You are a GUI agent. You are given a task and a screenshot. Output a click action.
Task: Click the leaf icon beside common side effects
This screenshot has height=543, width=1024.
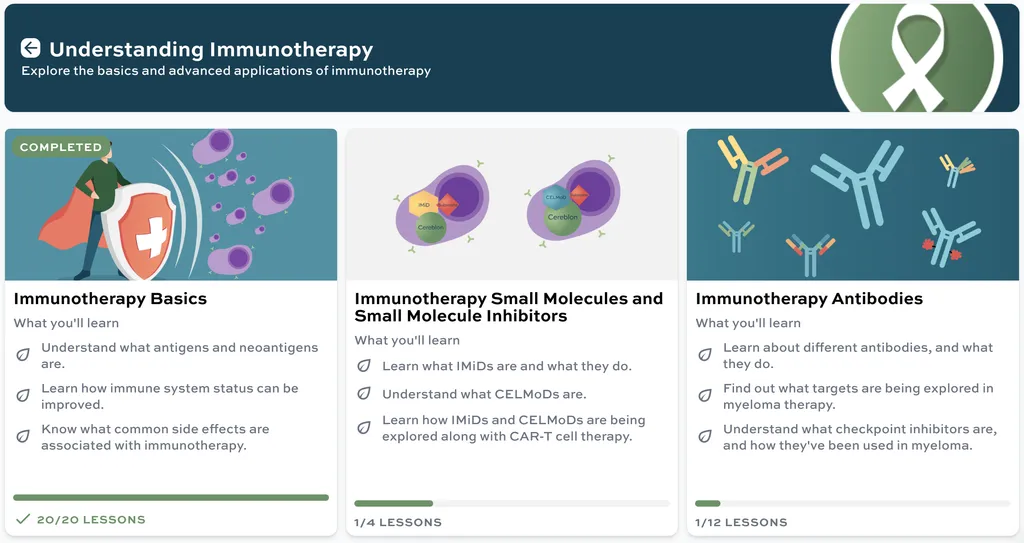pyautogui.click(x=23, y=436)
